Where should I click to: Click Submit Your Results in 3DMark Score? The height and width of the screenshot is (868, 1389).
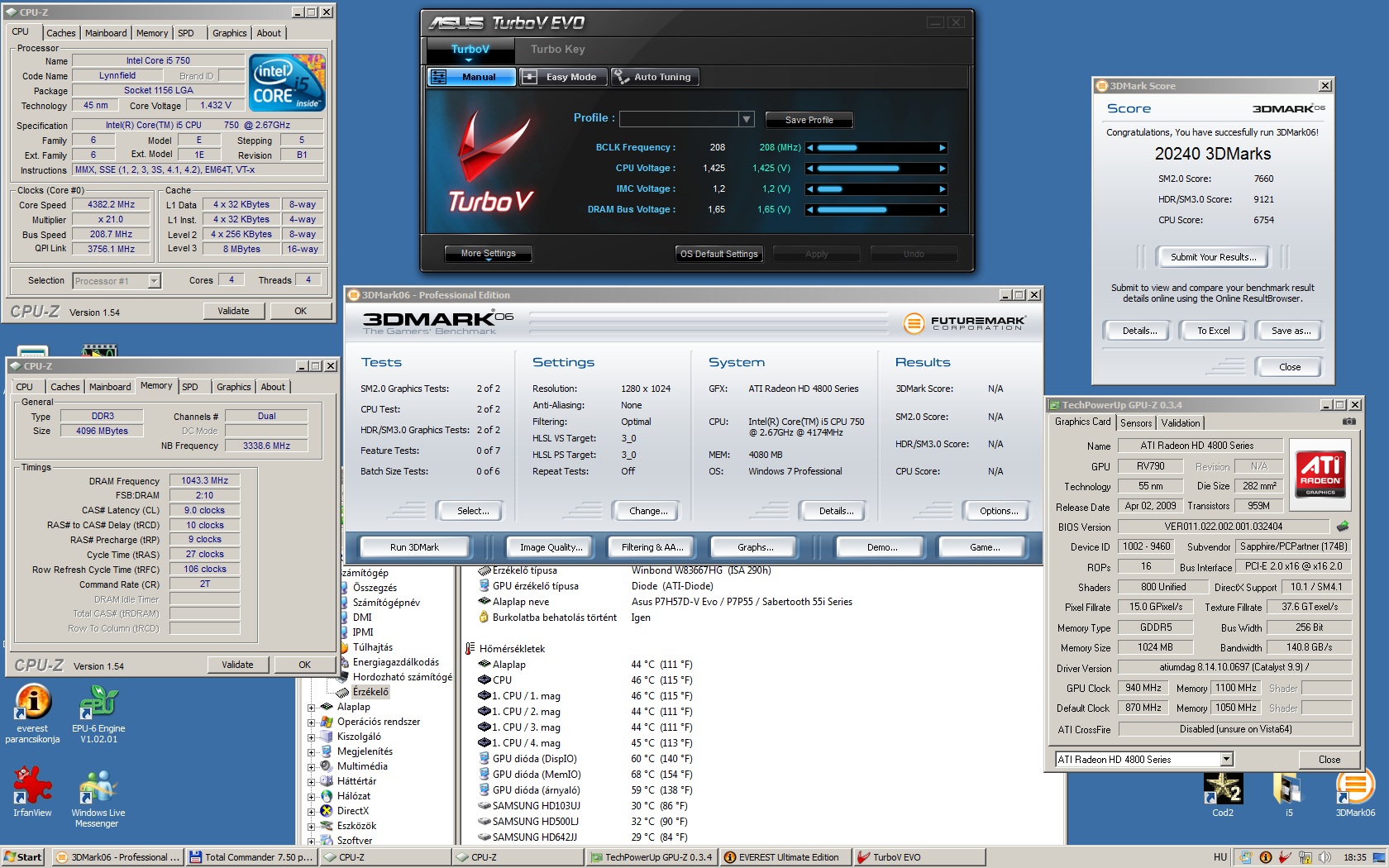click(x=1213, y=257)
